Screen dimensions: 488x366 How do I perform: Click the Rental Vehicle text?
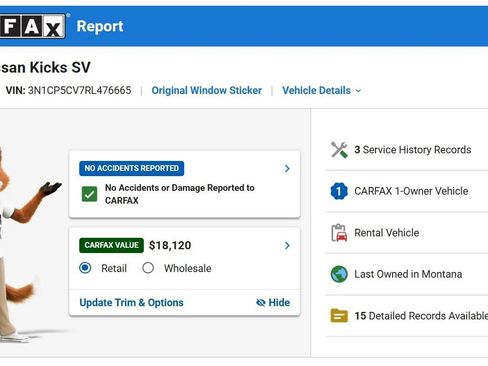tap(387, 233)
